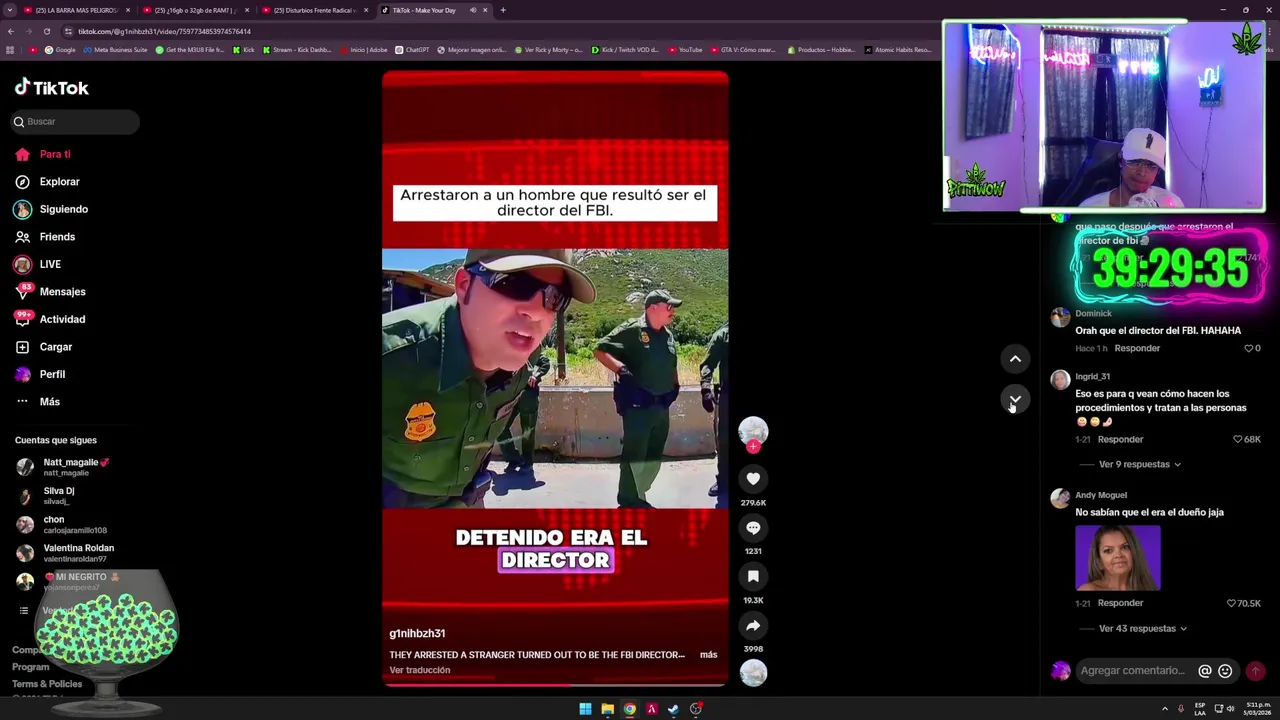Image resolution: width=1280 pixels, height=720 pixels.
Task: Follow creator via avatar plus button
Action: click(x=753, y=447)
